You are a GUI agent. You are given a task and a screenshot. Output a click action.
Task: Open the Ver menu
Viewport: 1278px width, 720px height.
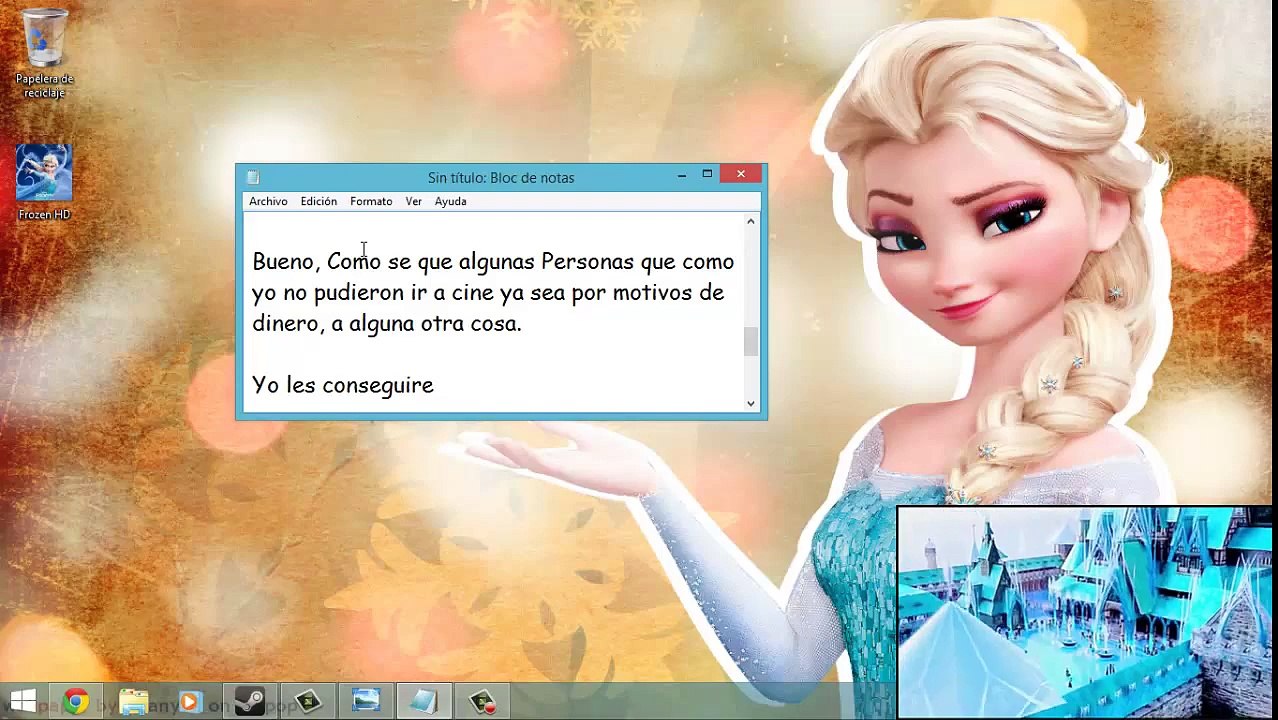[413, 201]
